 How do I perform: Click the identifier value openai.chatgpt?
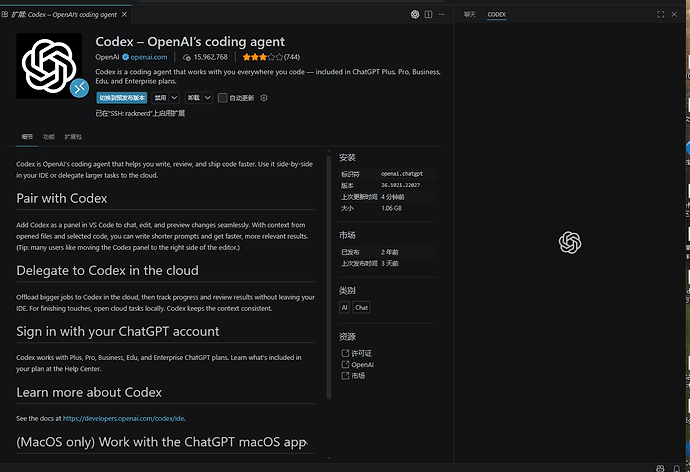402,174
